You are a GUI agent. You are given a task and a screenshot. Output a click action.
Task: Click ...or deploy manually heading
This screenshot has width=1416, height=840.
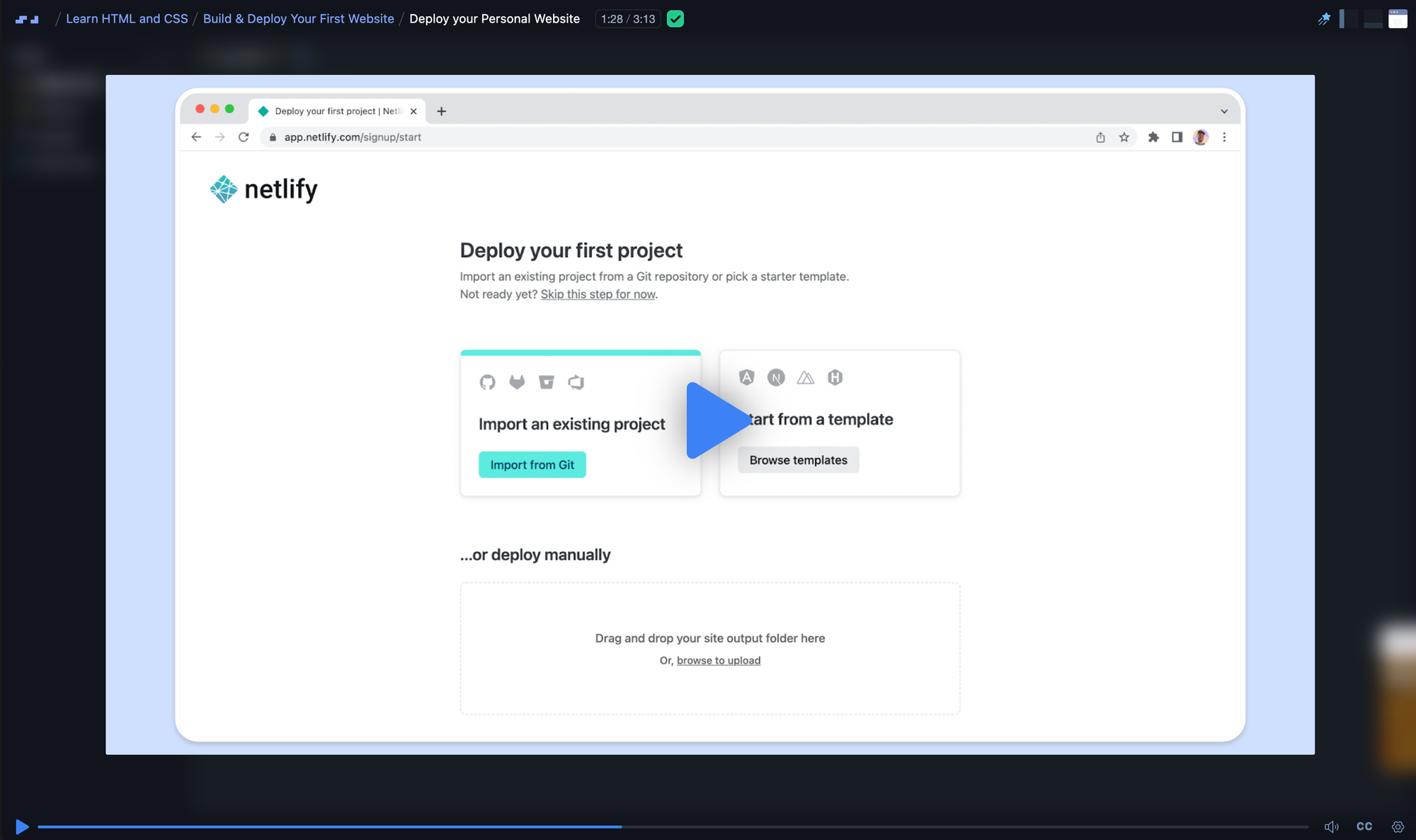coord(535,555)
